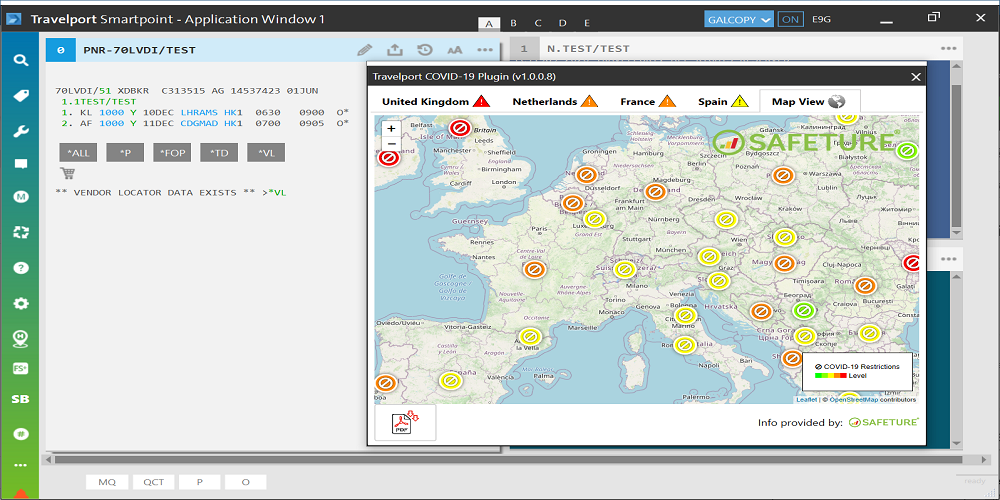Viewport: 1000px width, 500px height.
Task: Click the search icon in left sidebar
Action: [20, 59]
